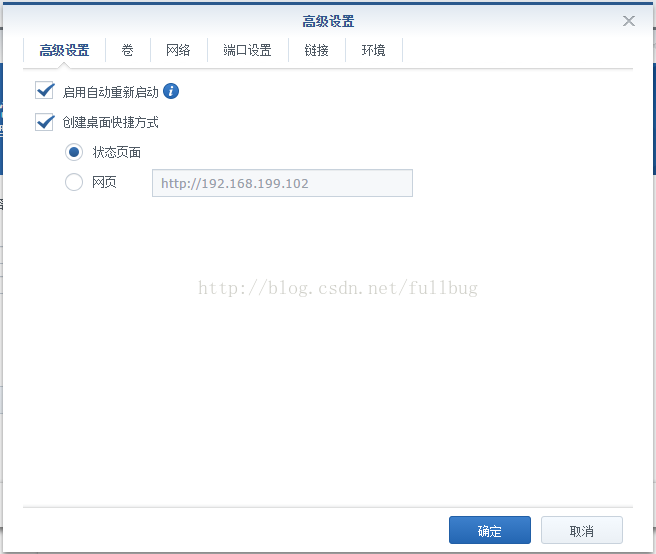Open the 高级设置 tab
Viewport: 656px width, 554px height.
(x=64, y=50)
